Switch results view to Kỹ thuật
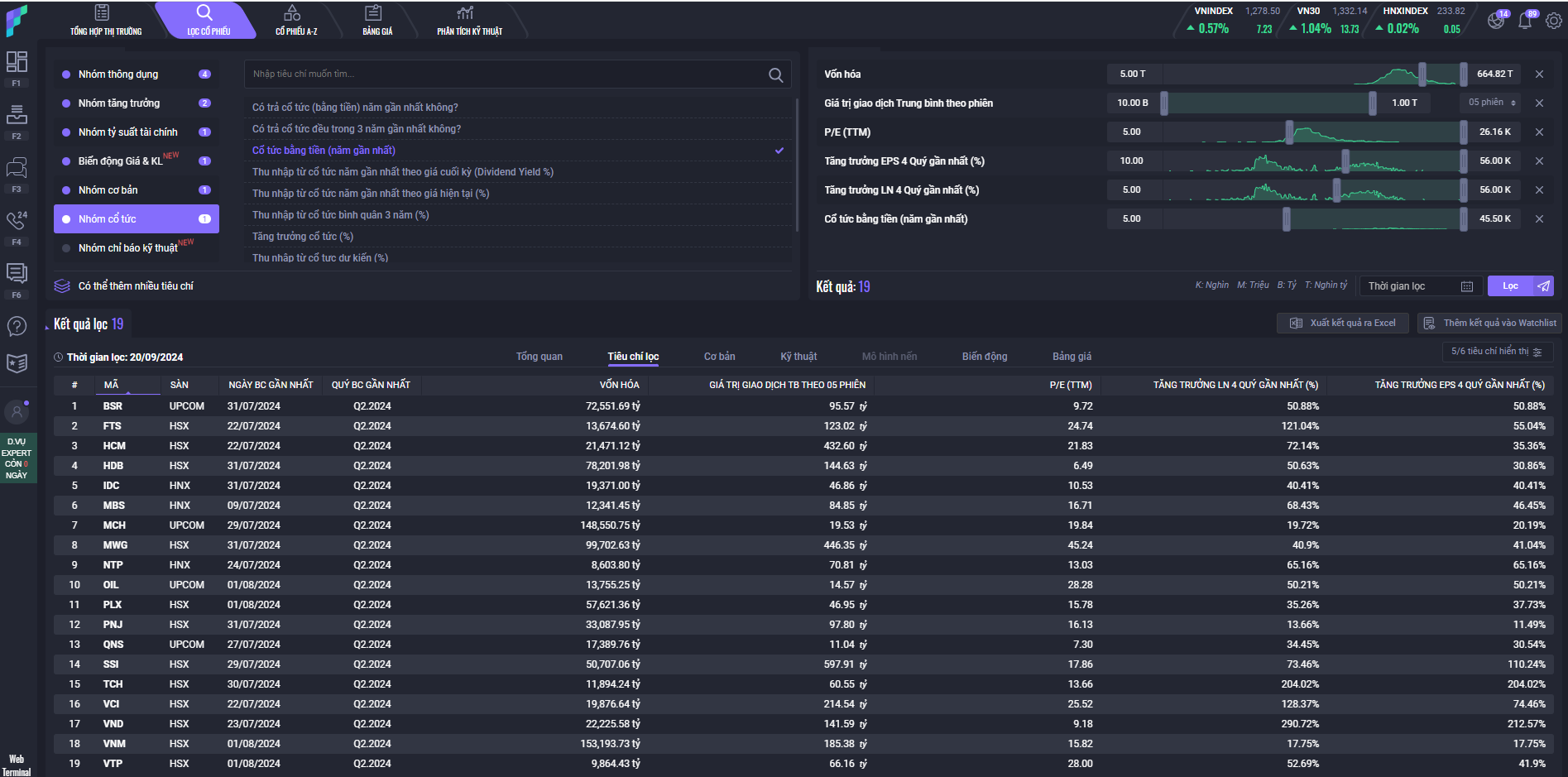Screen dimensions: 1568x777 click(798, 357)
